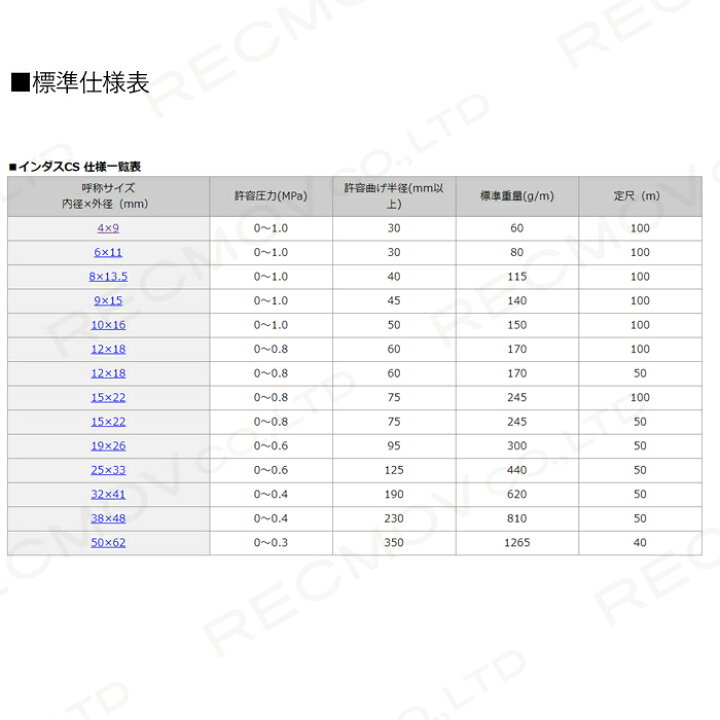Select the 0~0.3 pressure cell
720x720 pixels.
[x=271, y=543]
